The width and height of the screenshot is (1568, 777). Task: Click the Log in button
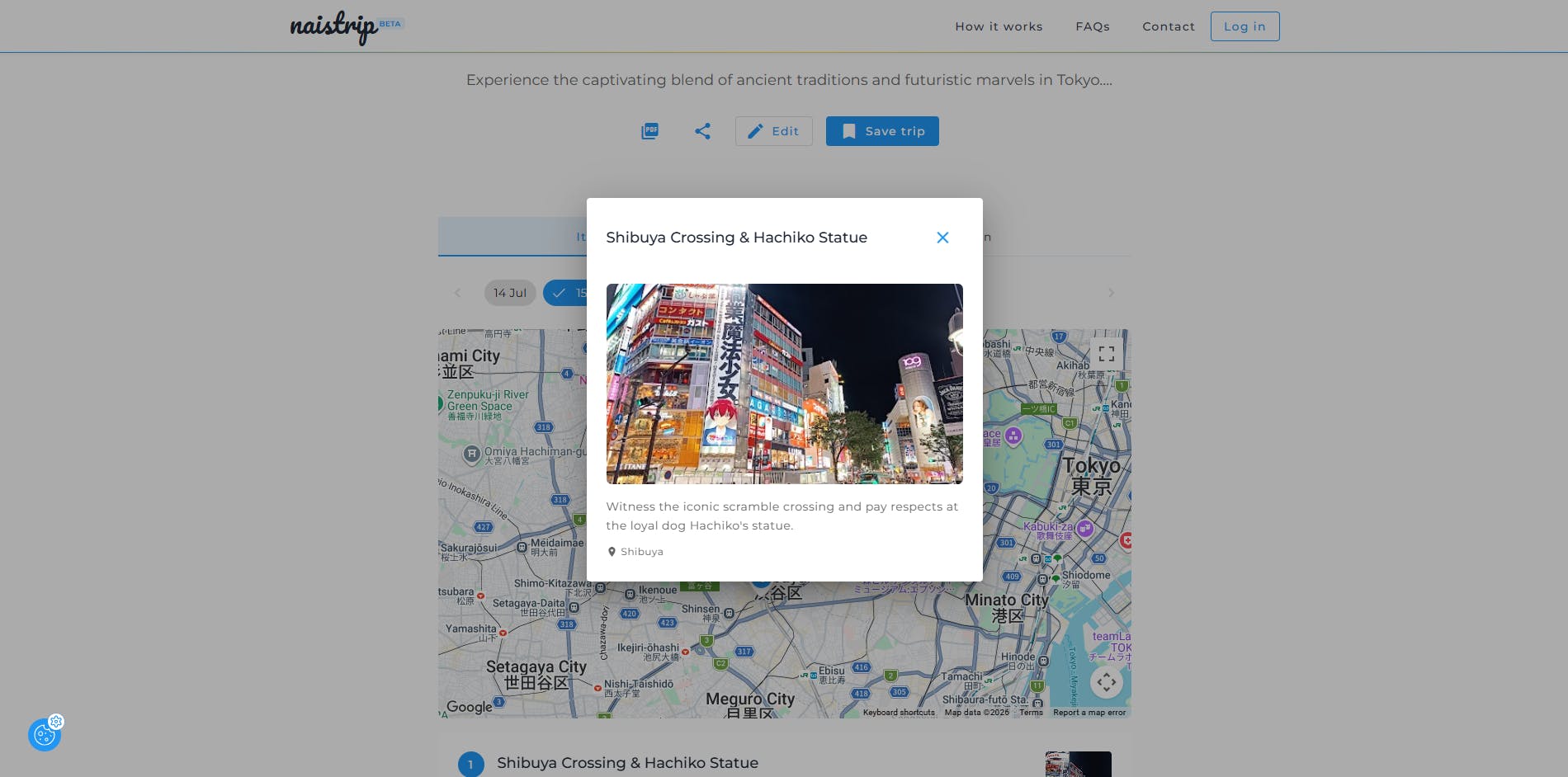point(1244,26)
